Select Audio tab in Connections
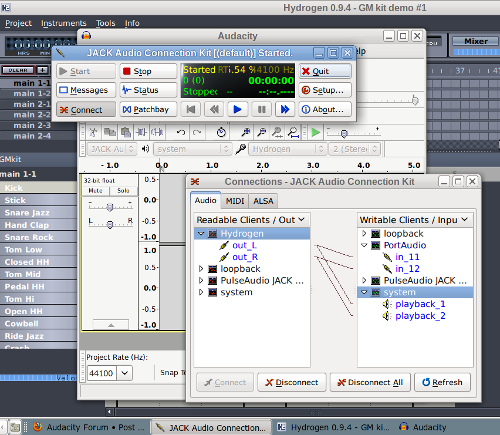Image resolution: width=500 pixels, height=435 pixels. click(x=205, y=200)
